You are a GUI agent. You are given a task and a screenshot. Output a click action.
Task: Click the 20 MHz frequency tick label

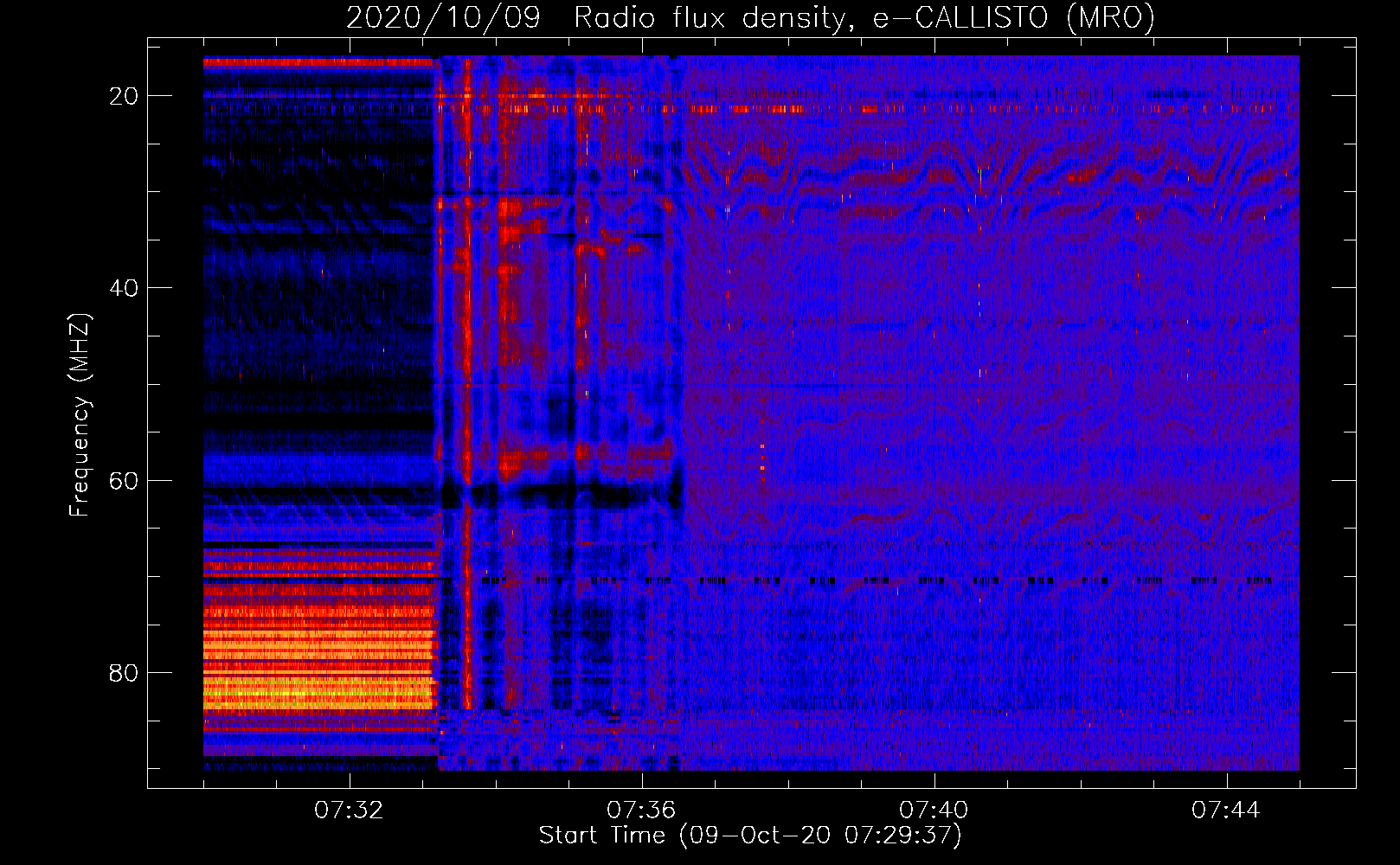tap(125, 96)
